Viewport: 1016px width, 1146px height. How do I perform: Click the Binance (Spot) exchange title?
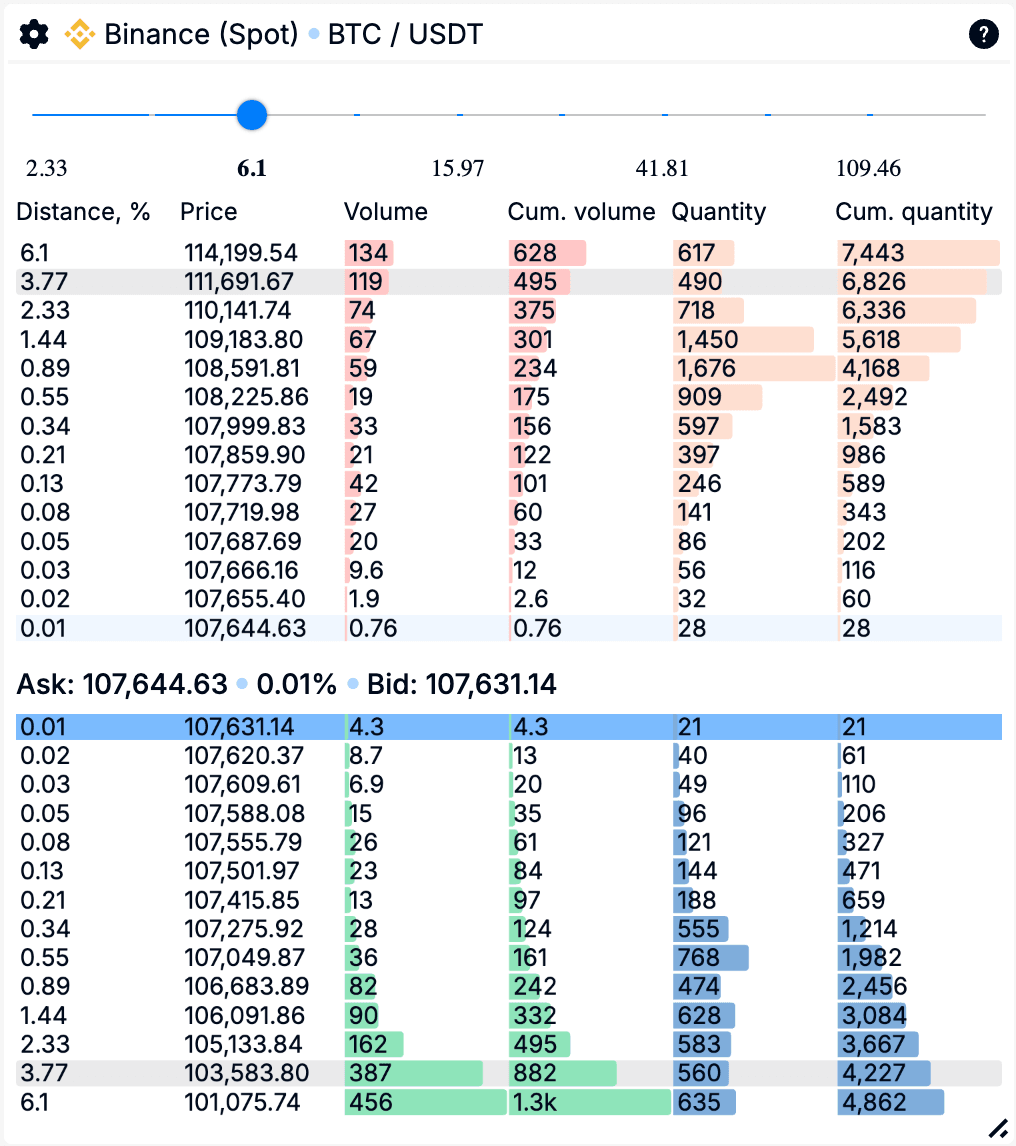(x=201, y=35)
